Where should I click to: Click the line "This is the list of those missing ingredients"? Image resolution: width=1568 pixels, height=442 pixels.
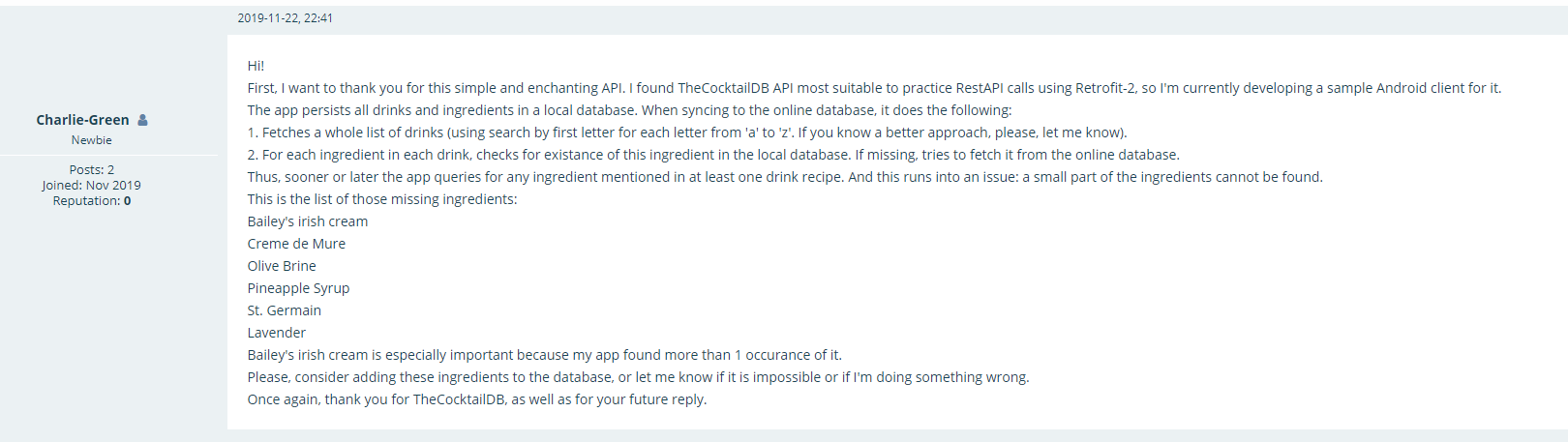point(382,199)
